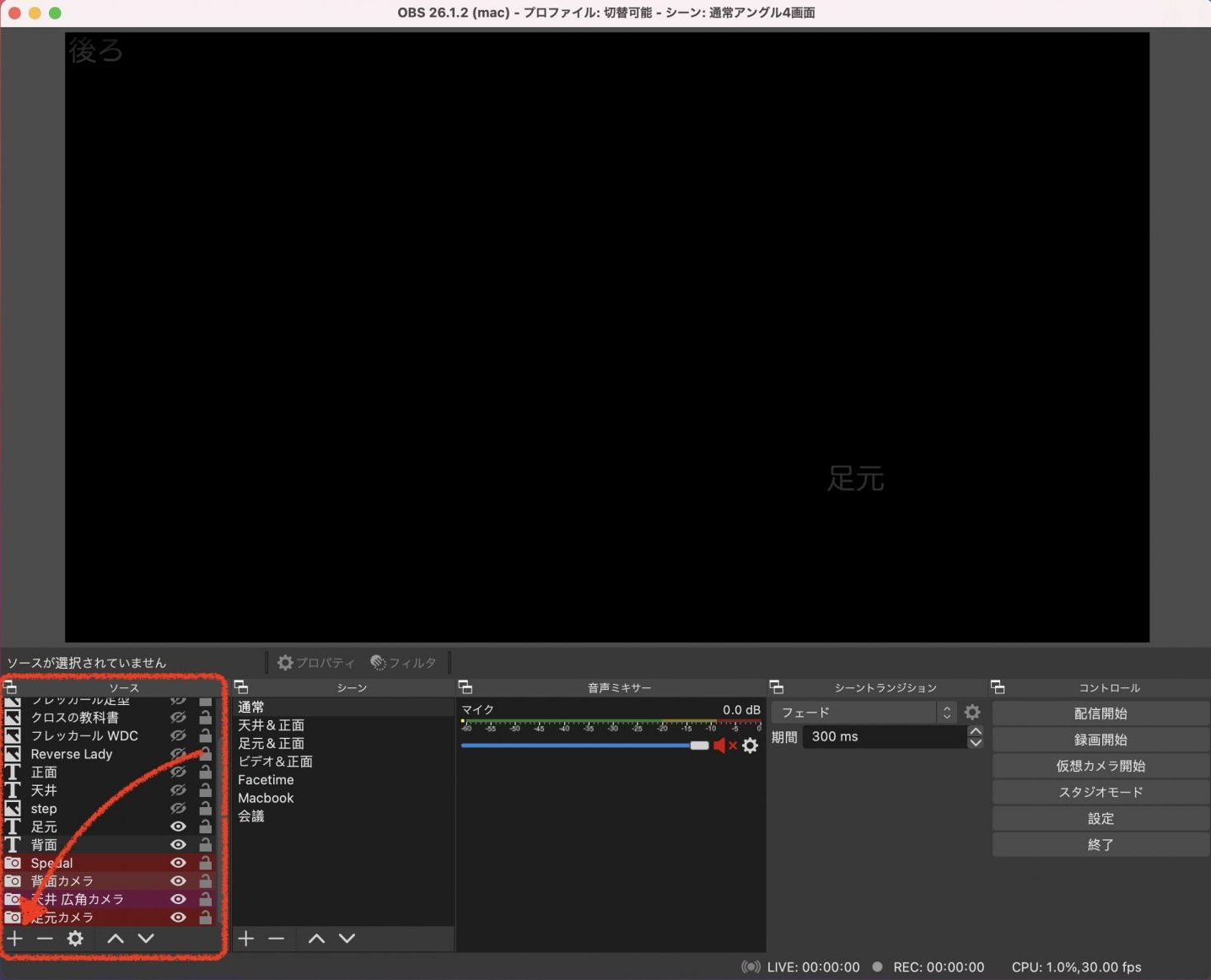Image resolution: width=1211 pixels, height=980 pixels.
Task: Move source up in the Sources list
Action: click(x=116, y=939)
